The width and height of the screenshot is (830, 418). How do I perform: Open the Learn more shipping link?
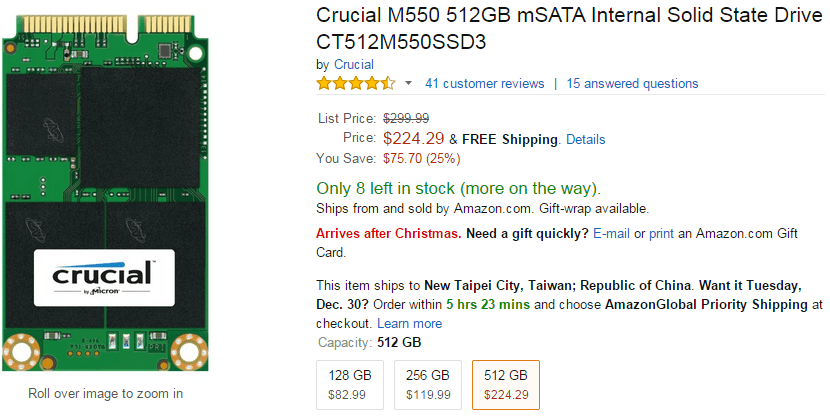tap(409, 324)
